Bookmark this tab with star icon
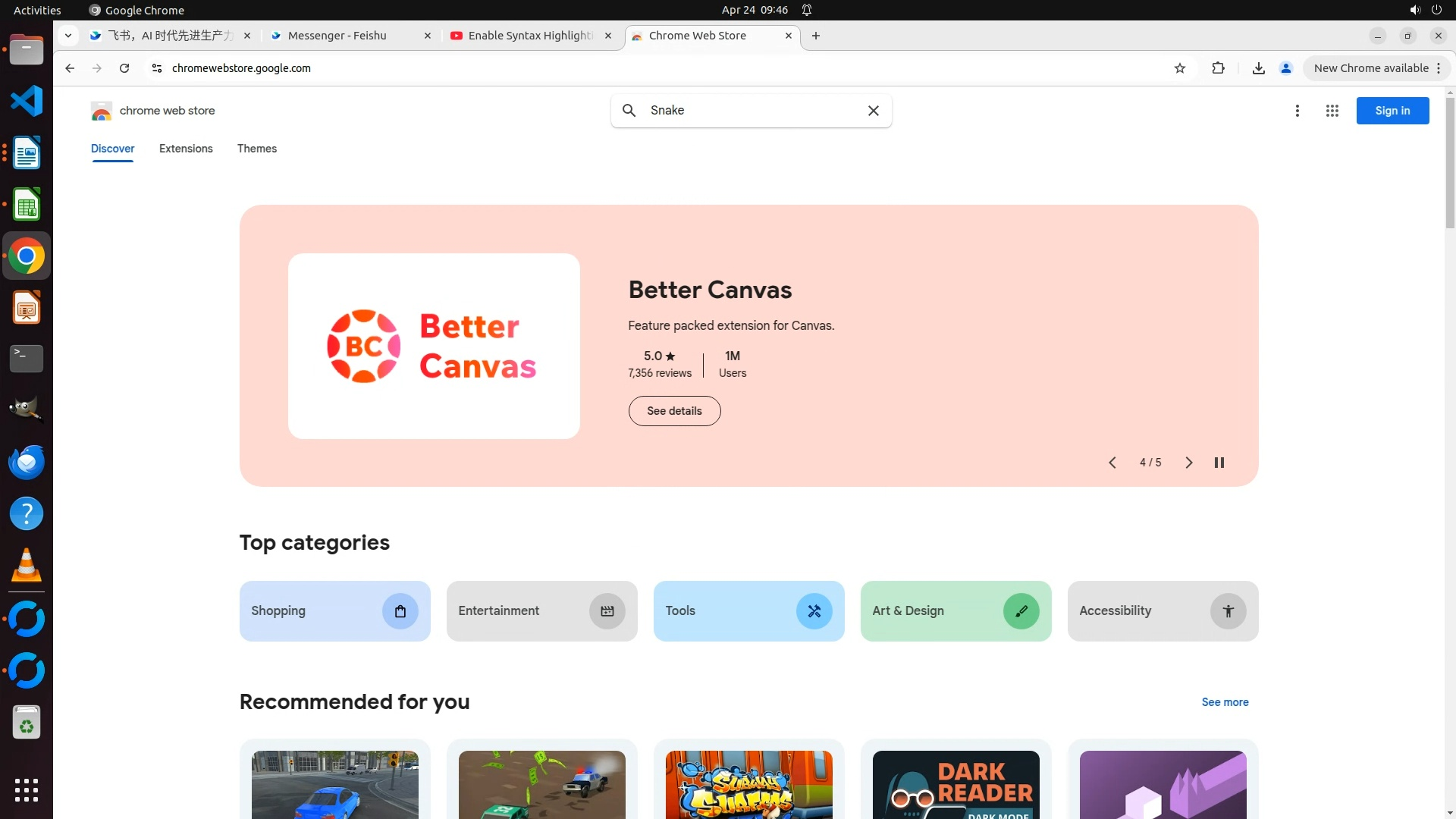Screen dimensions: 1456x819 pyautogui.click(x=1179, y=68)
